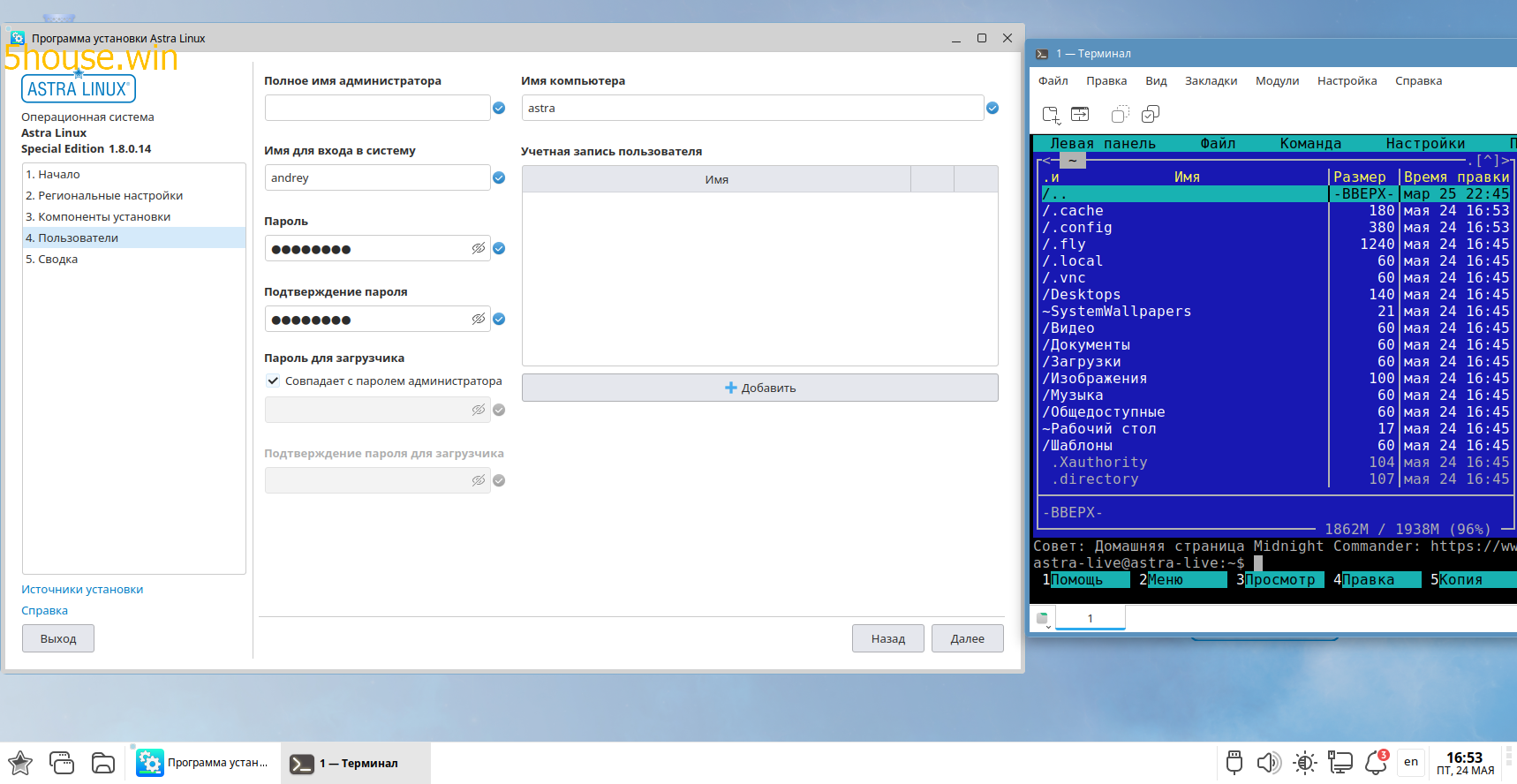Click Назад button
The image size is (1517, 784).
(887, 638)
